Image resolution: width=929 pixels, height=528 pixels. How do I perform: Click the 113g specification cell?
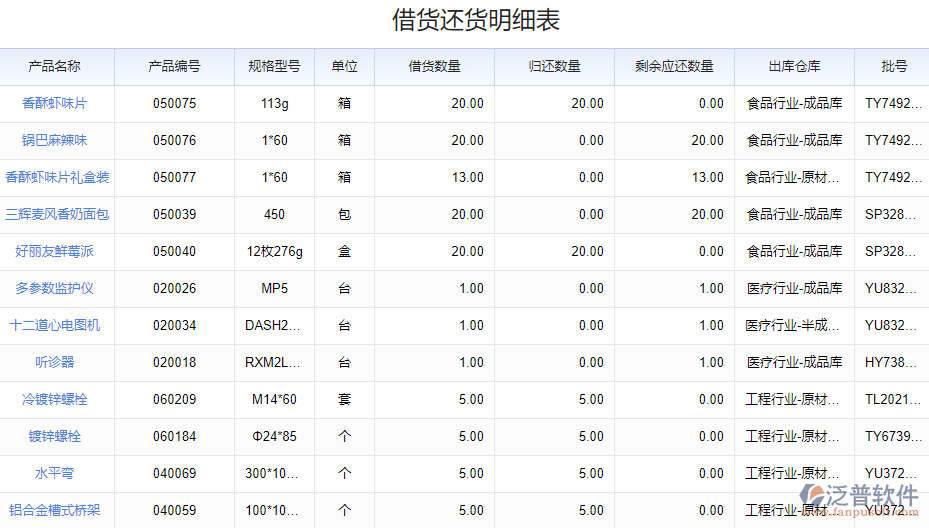tap(274, 103)
